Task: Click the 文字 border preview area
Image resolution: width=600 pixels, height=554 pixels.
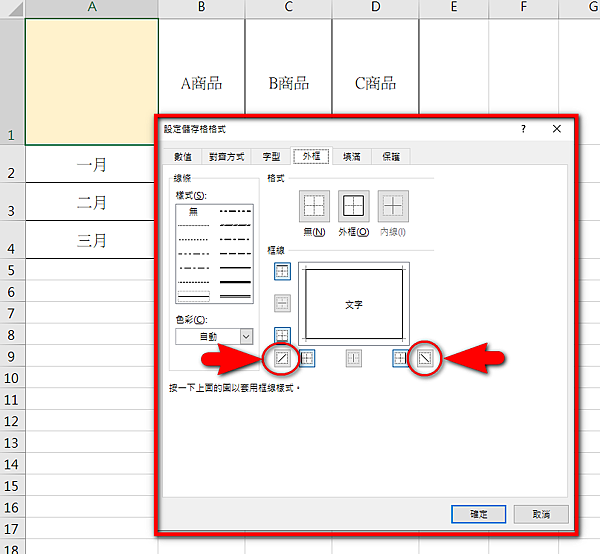Action: (354, 304)
